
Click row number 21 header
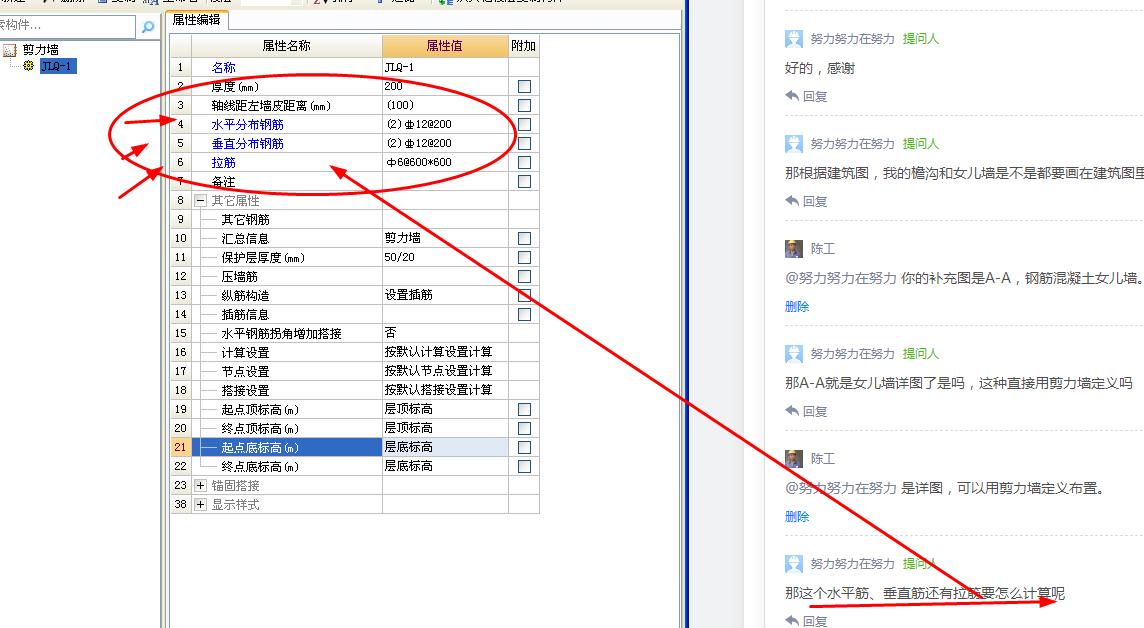(x=181, y=447)
